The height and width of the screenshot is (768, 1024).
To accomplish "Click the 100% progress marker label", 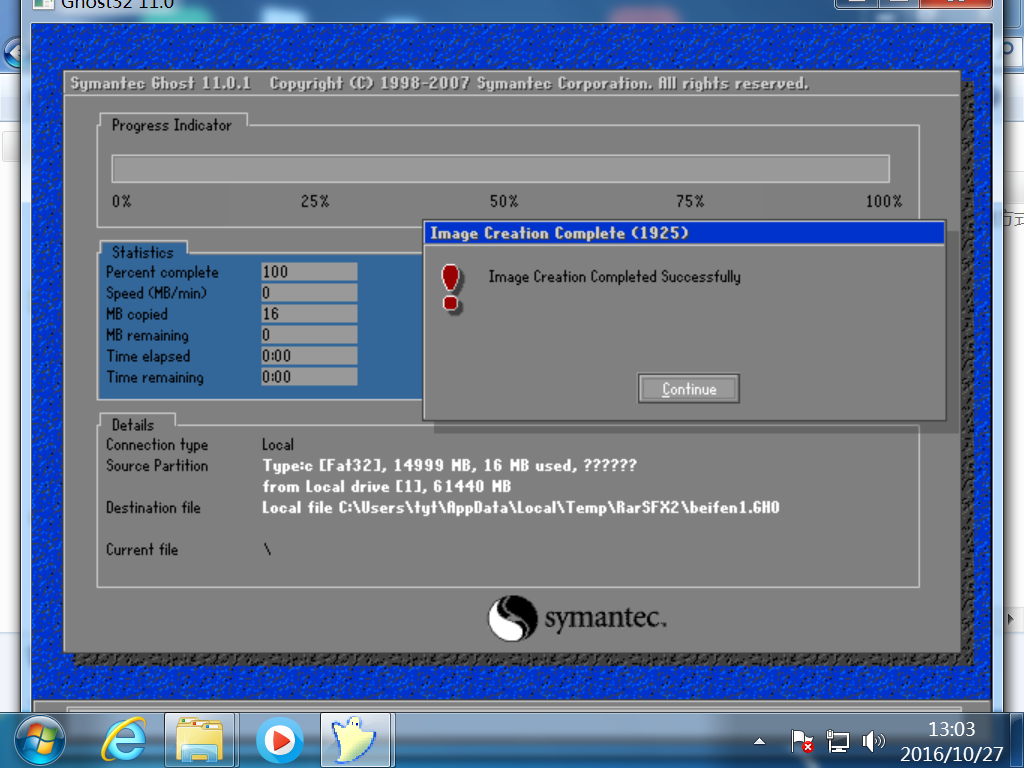I will point(884,201).
